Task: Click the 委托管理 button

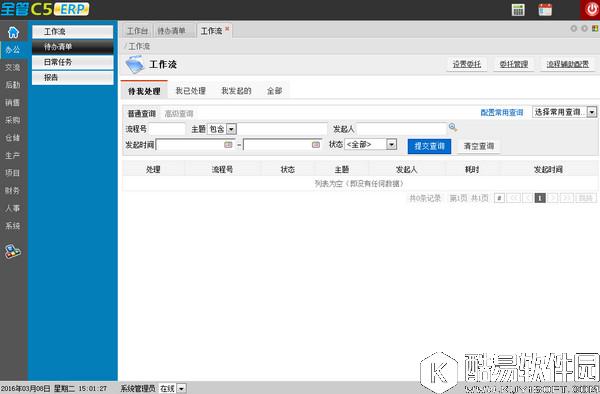Action: pos(514,64)
